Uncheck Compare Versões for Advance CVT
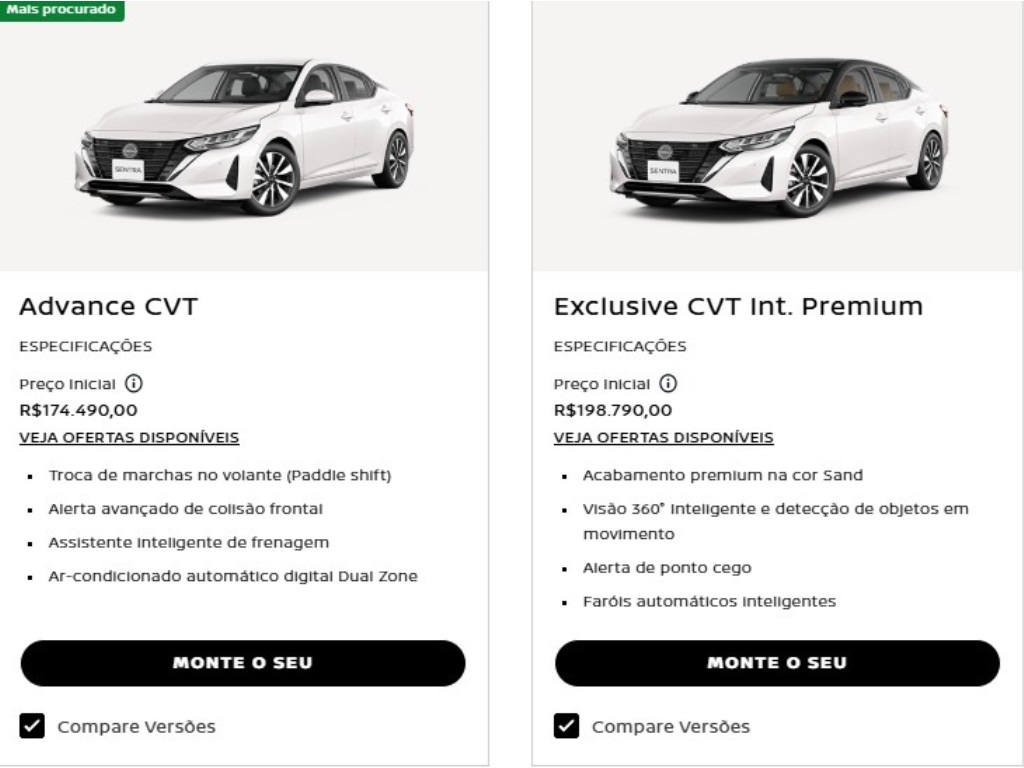Viewport: 1024px width, 768px height. point(32,726)
